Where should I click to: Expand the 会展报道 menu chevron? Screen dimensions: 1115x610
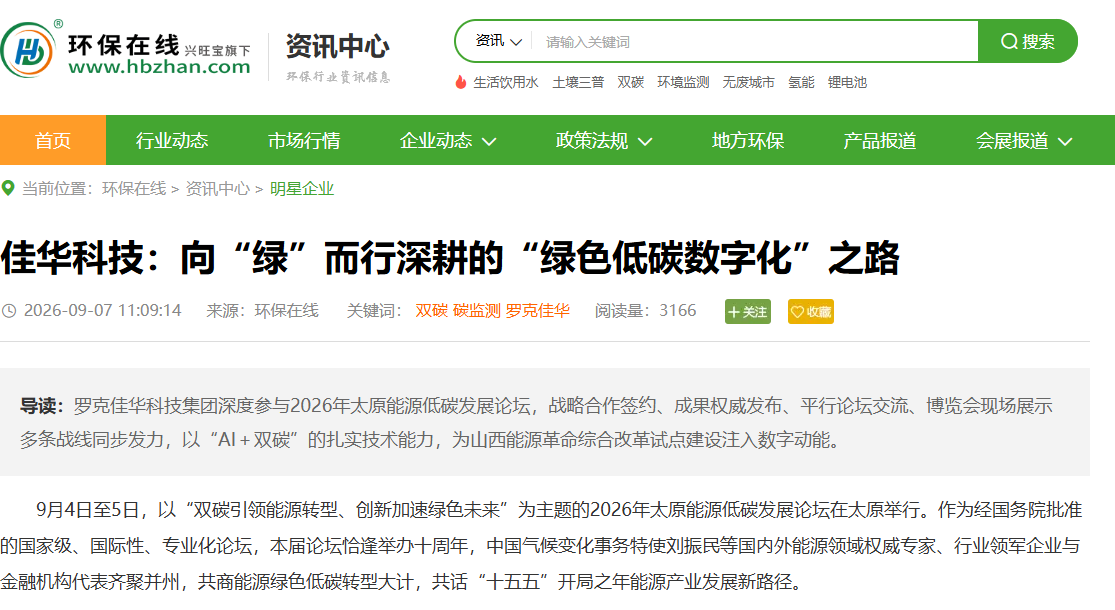1065,141
